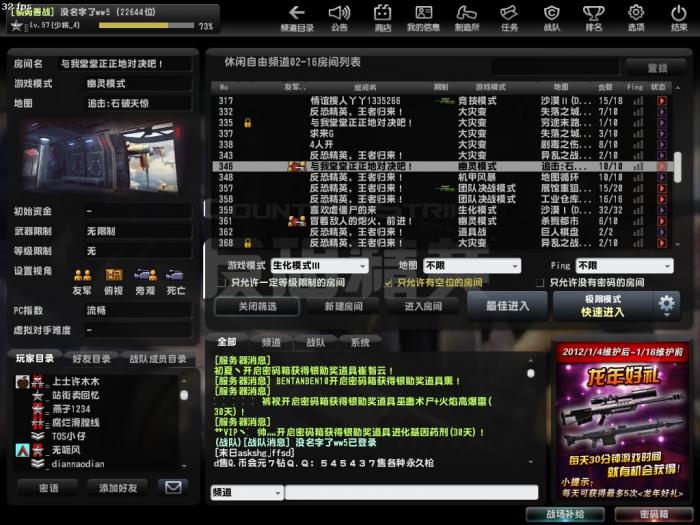Open the mail envelope icon
Image resolution: width=700 pixels, height=525 pixels.
click(x=173, y=488)
